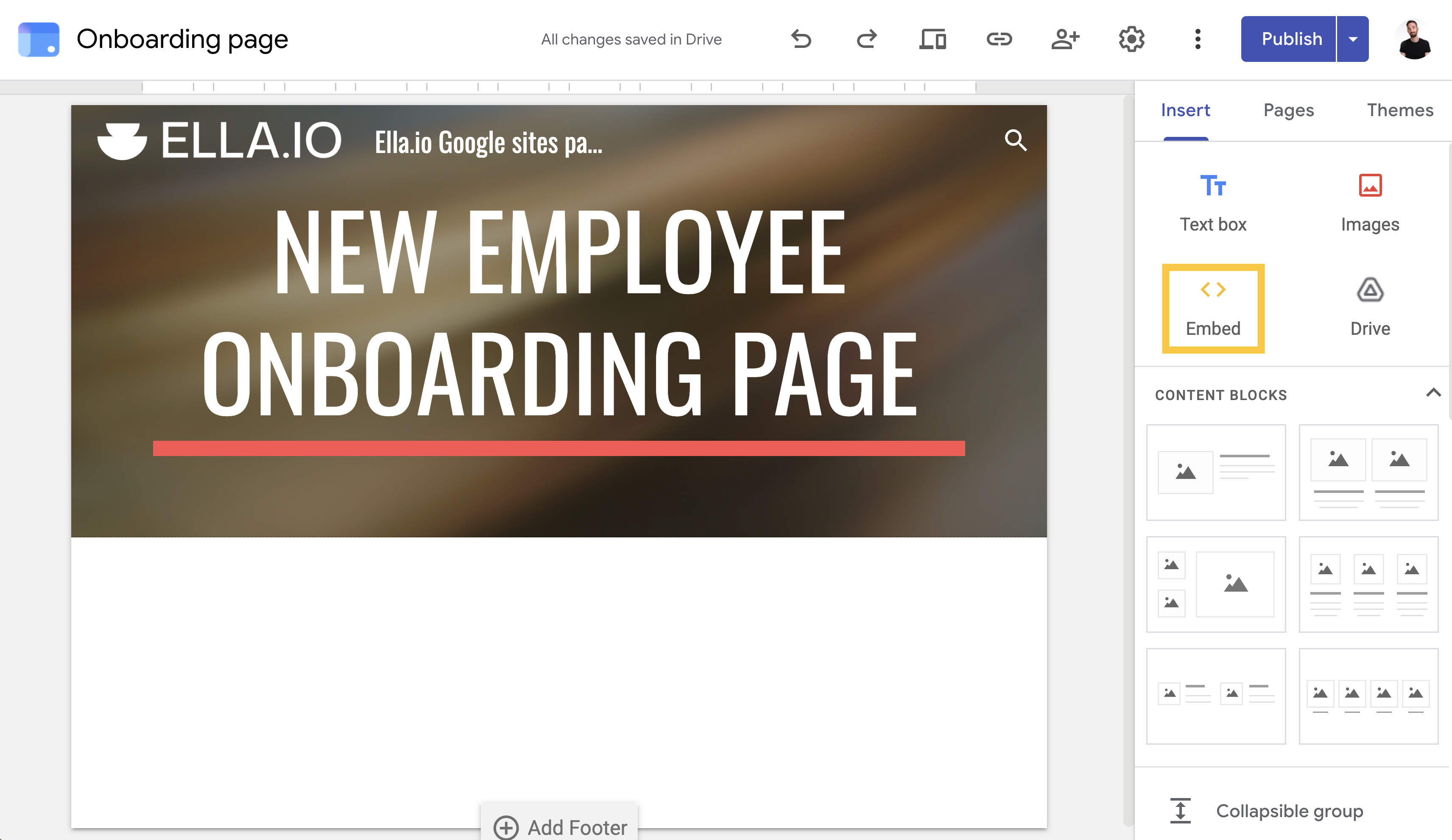Click the vertical page scrollbar
Viewport: 1452px width, 840px height.
1128,461
